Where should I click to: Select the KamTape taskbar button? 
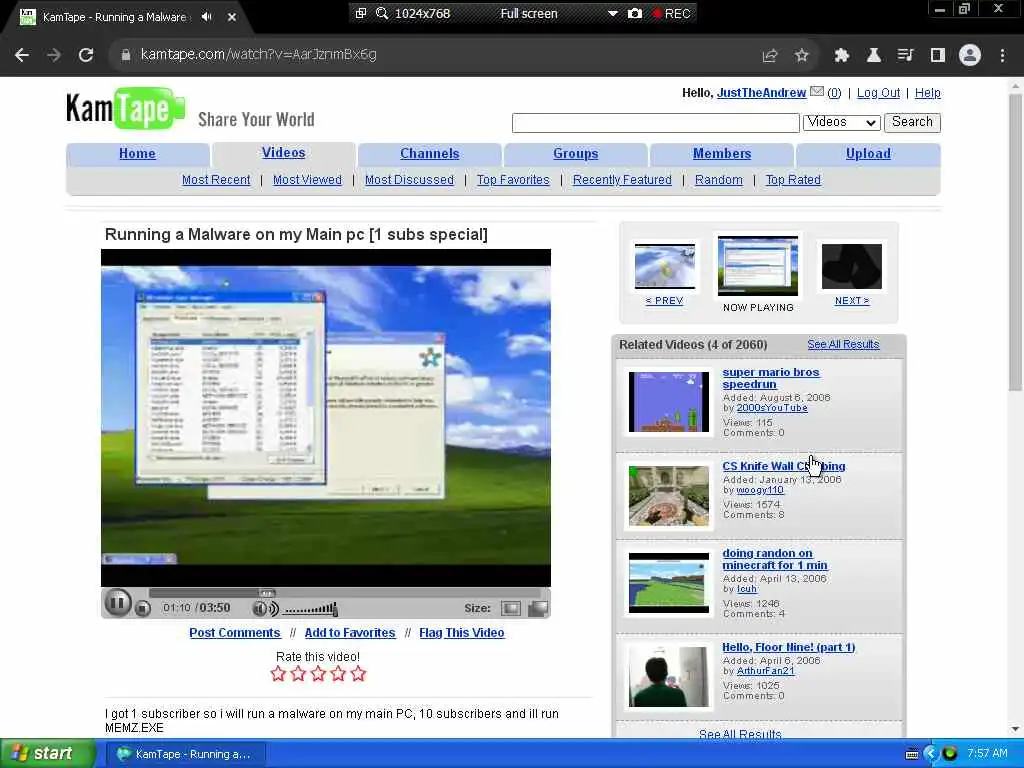click(185, 754)
